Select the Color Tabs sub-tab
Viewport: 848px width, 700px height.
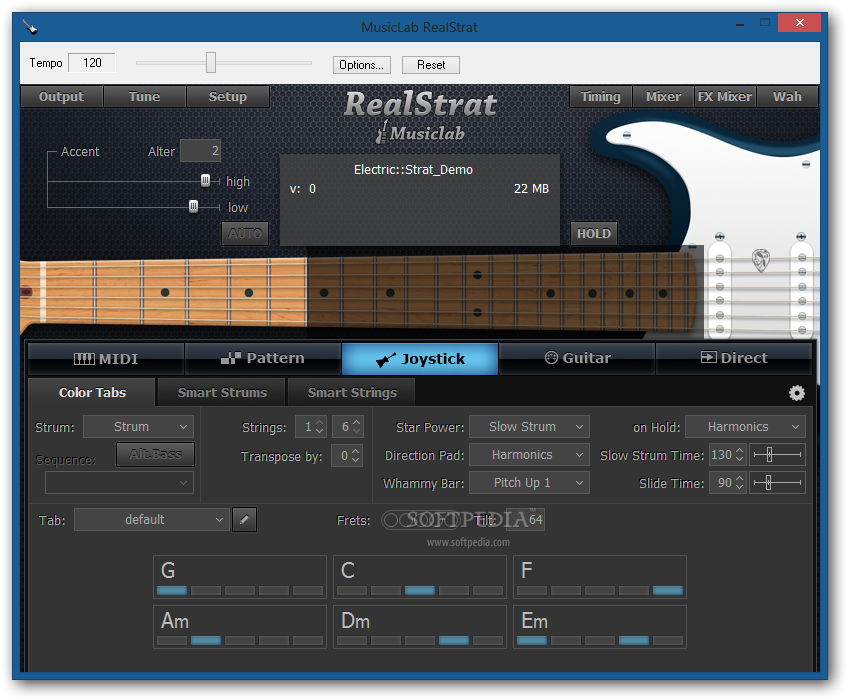pos(92,392)
